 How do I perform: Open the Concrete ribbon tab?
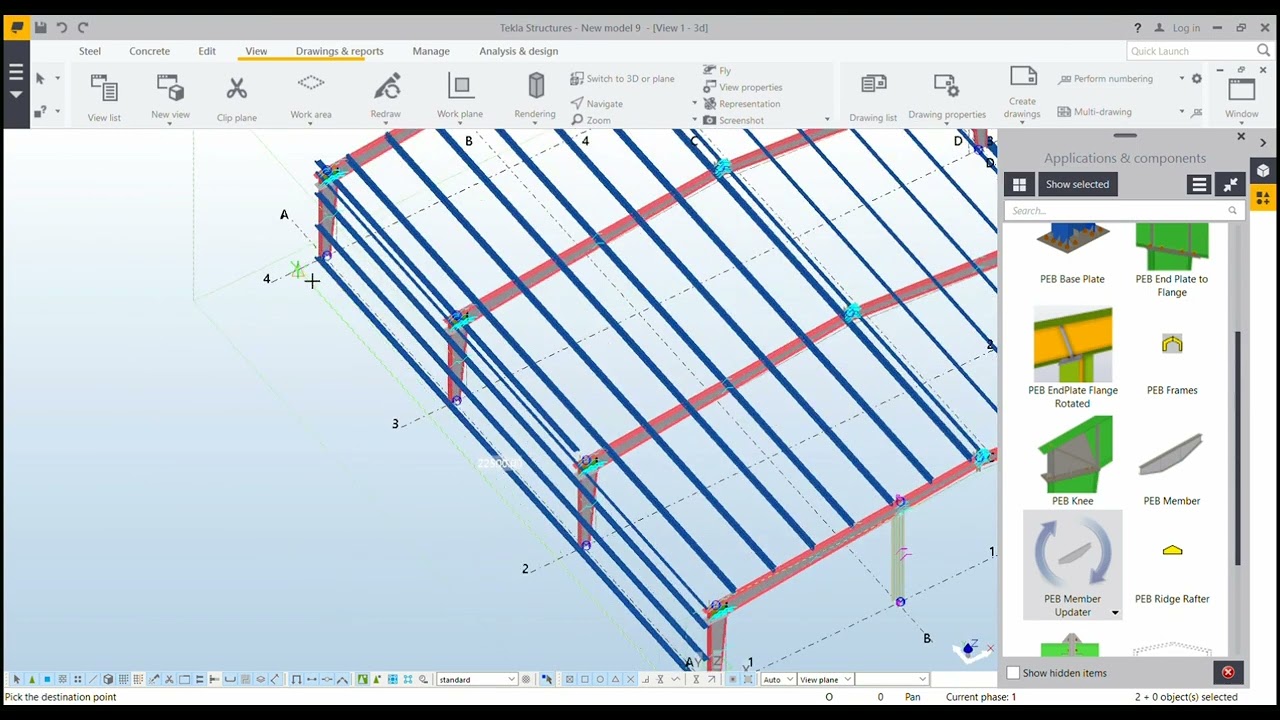point(149,51)
